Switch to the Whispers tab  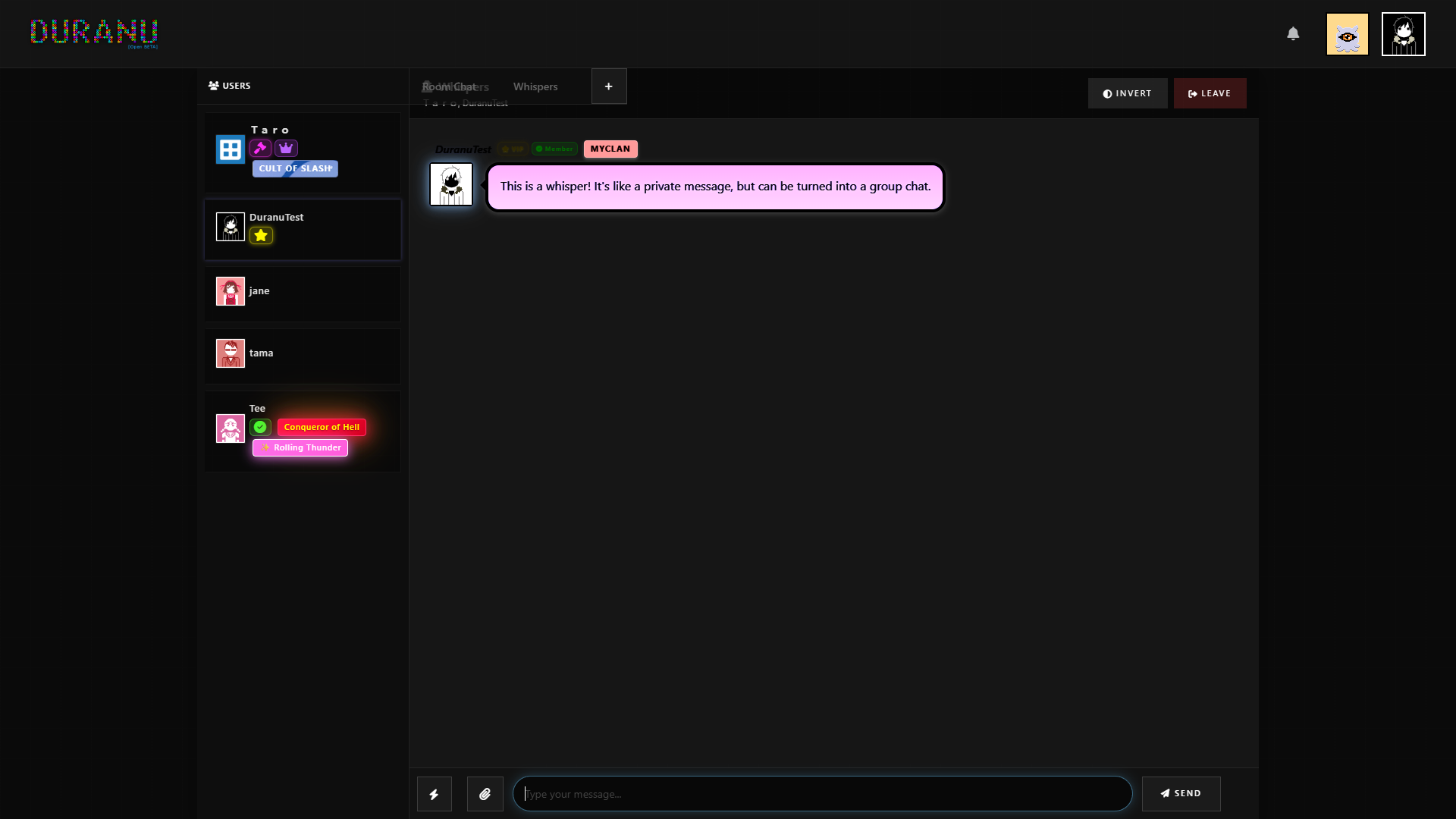coord(535,86)
